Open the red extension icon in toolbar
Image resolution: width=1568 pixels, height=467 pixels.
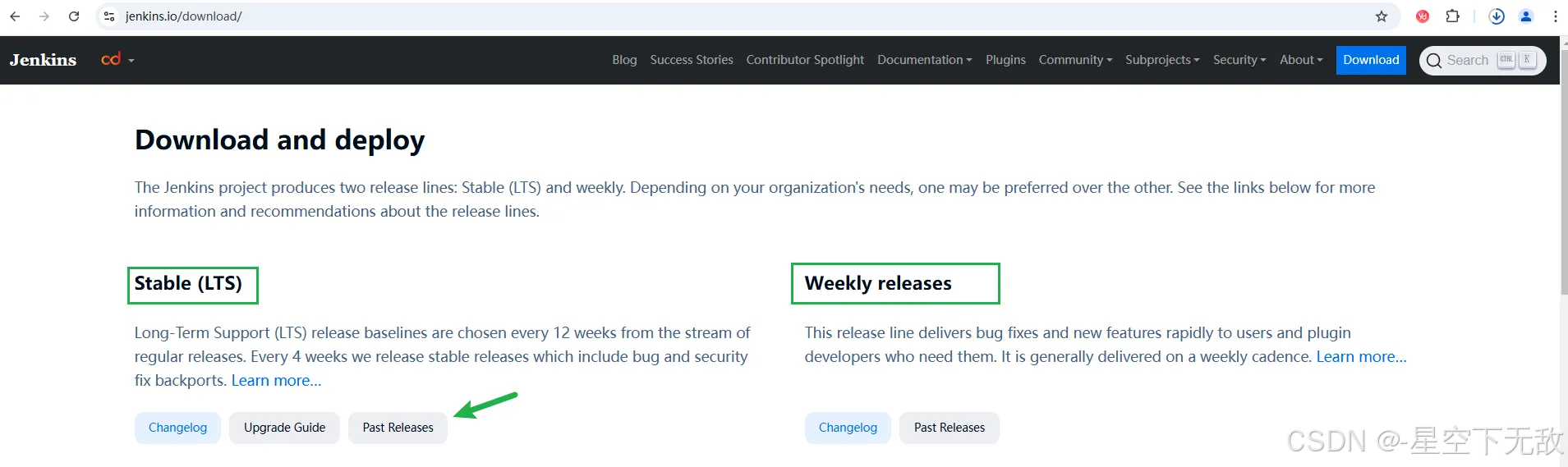click(x=1423, y=16)
